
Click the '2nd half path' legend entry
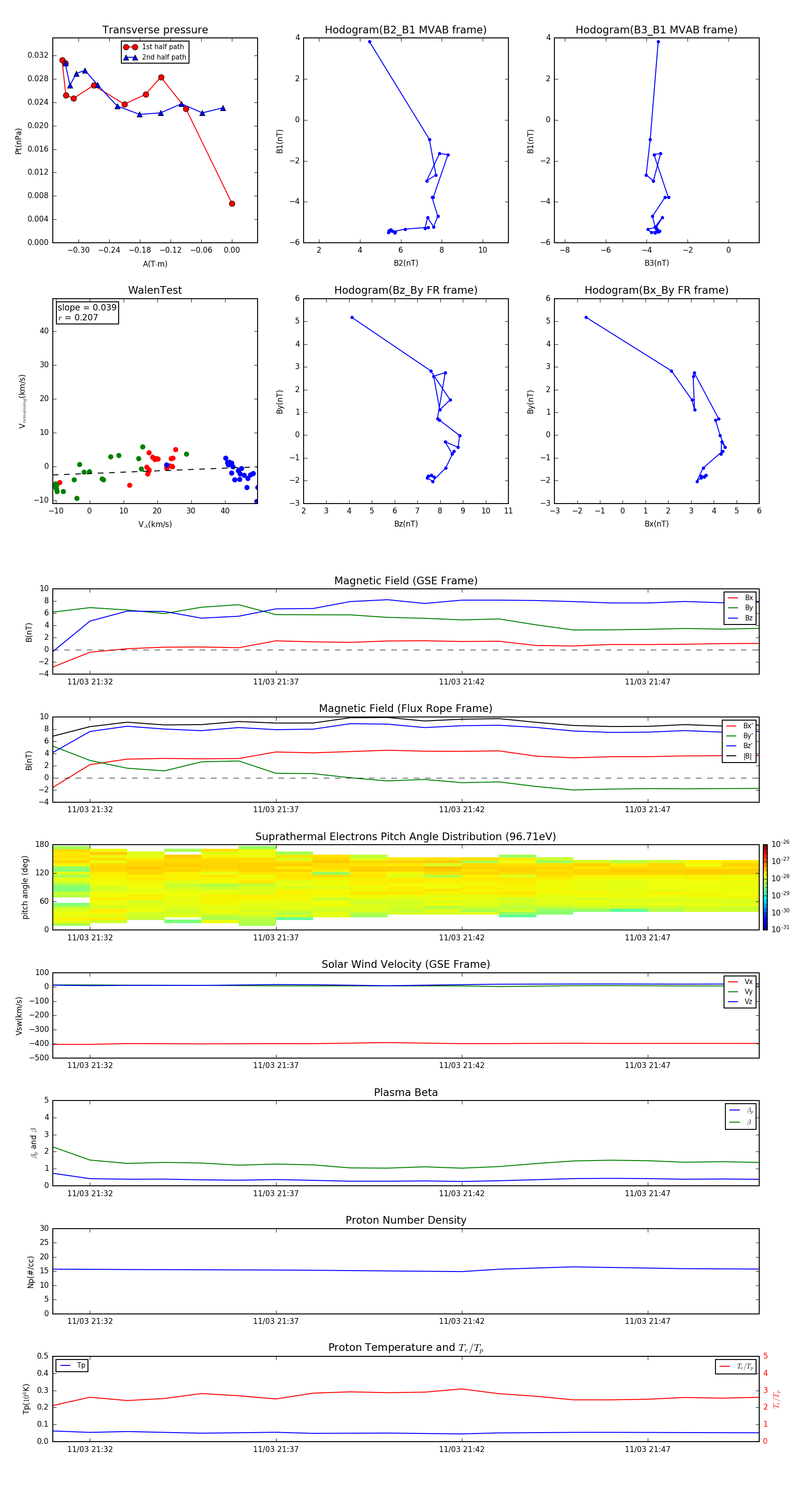pyautogui.click(x=155, y=57)
